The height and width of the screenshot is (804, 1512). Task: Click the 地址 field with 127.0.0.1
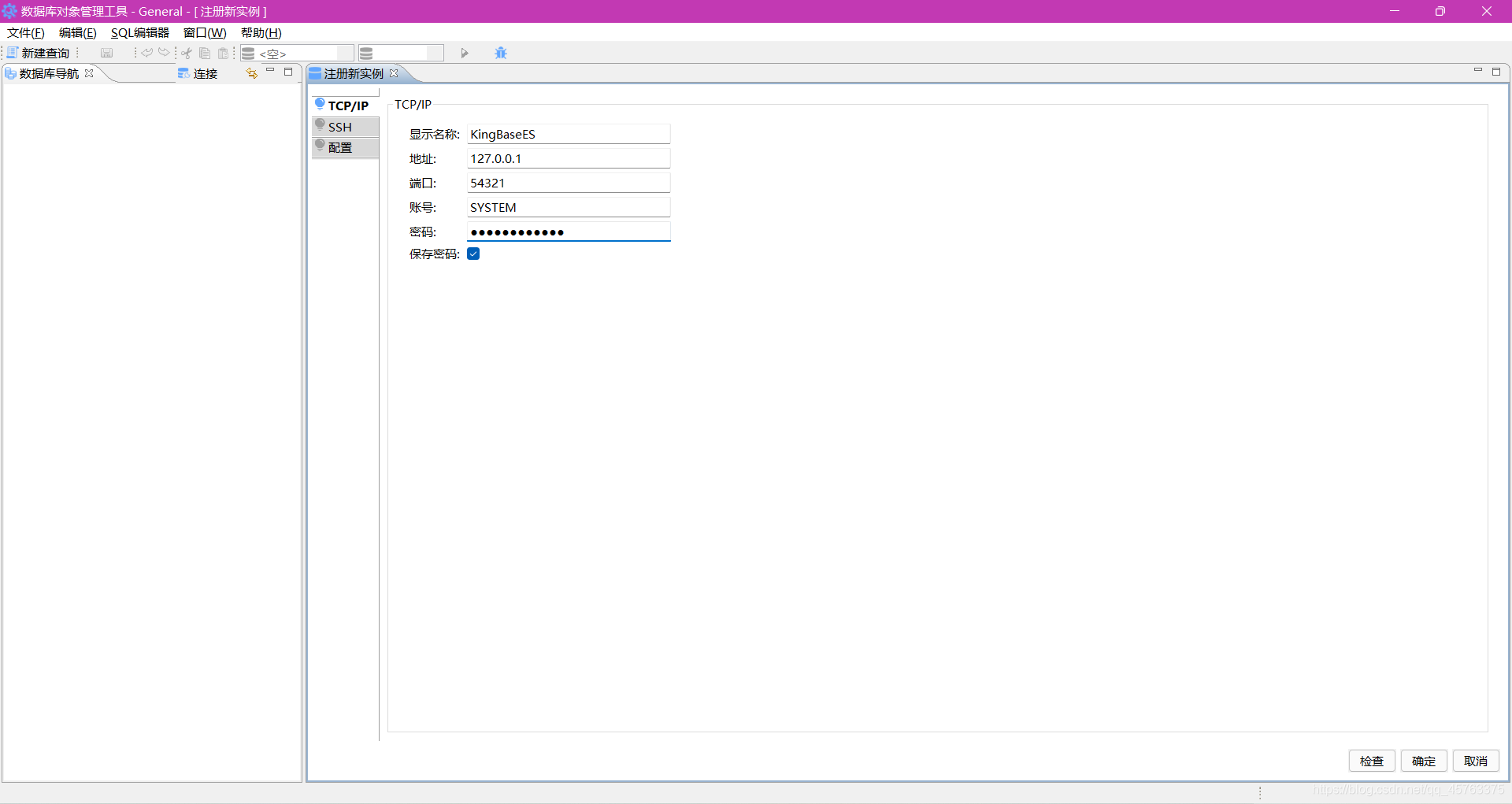point(569,158)
